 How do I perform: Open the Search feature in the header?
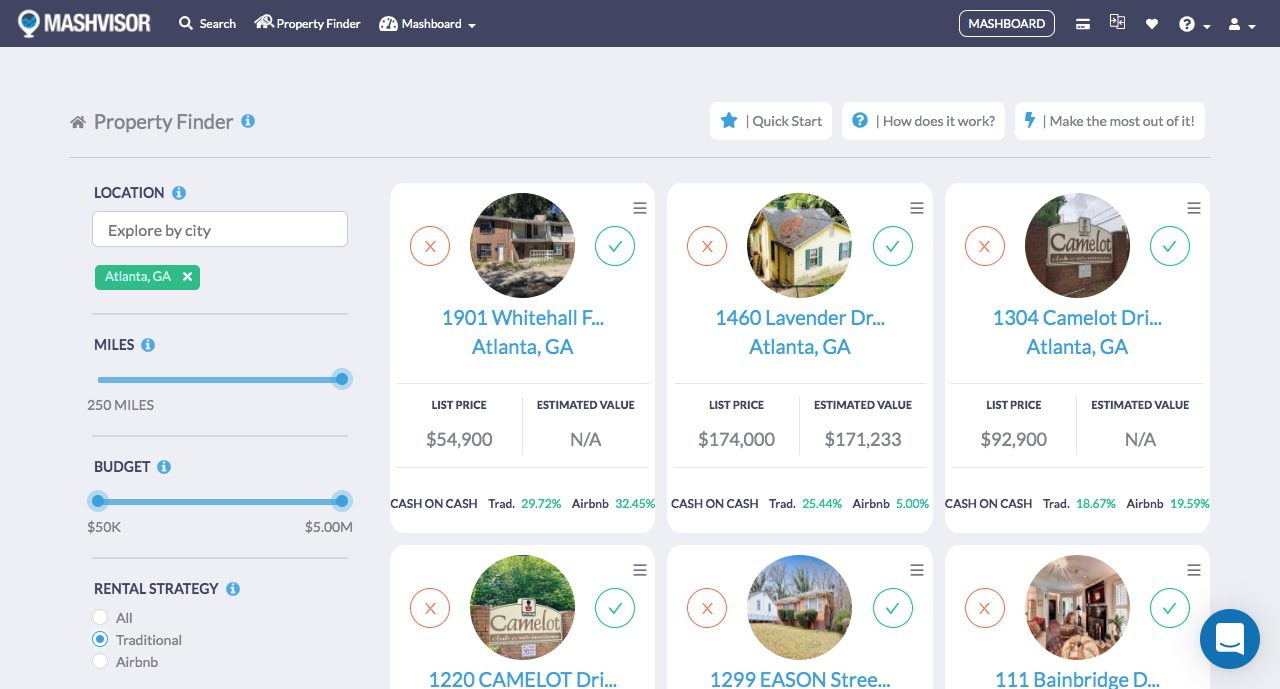(207, 23)
